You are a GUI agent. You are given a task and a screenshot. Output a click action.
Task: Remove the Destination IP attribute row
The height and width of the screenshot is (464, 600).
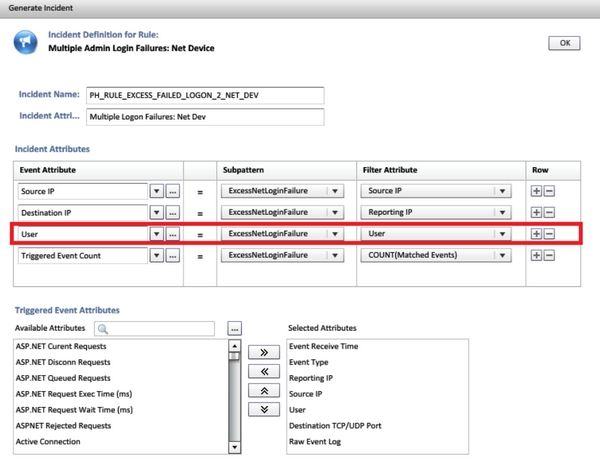point(549,212)
